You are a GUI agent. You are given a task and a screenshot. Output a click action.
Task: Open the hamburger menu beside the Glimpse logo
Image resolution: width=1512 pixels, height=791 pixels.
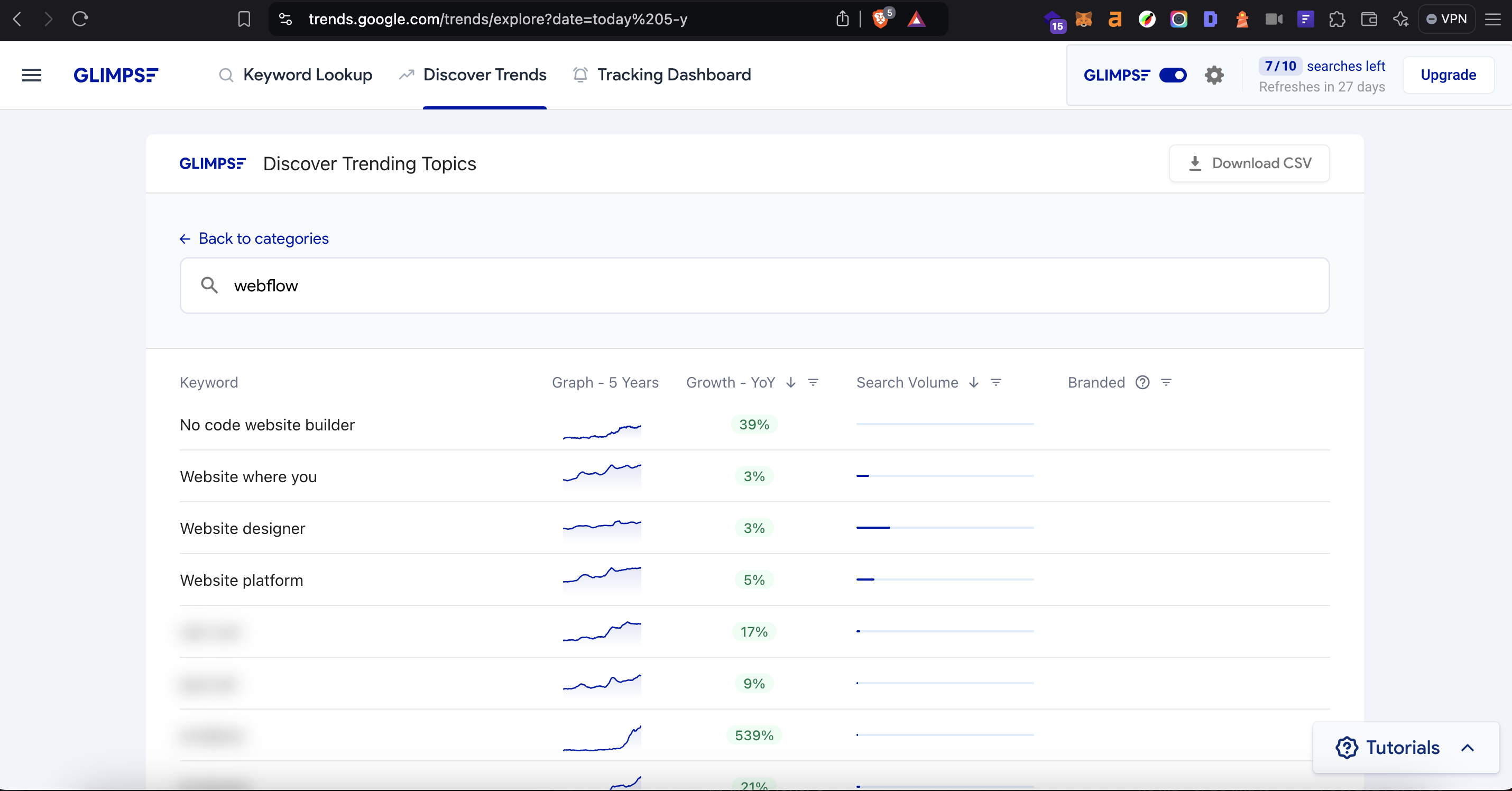tap(32, 75)
